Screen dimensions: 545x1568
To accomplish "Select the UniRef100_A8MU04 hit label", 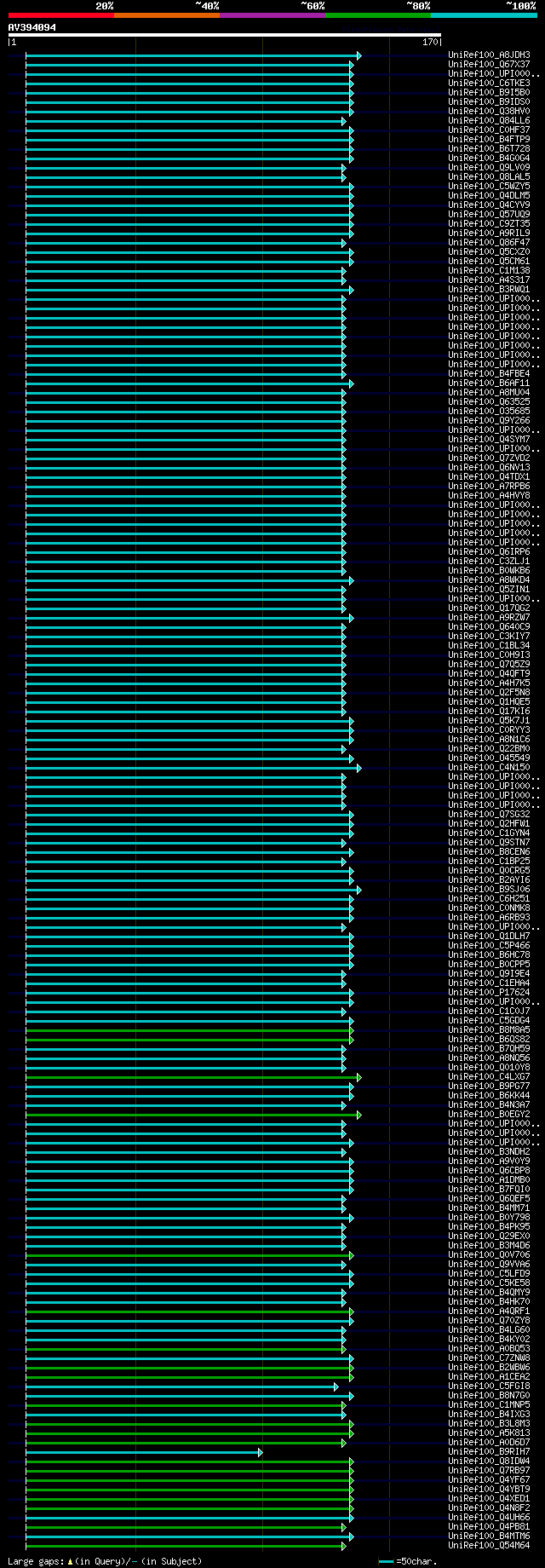I will [x=489, y=393].
